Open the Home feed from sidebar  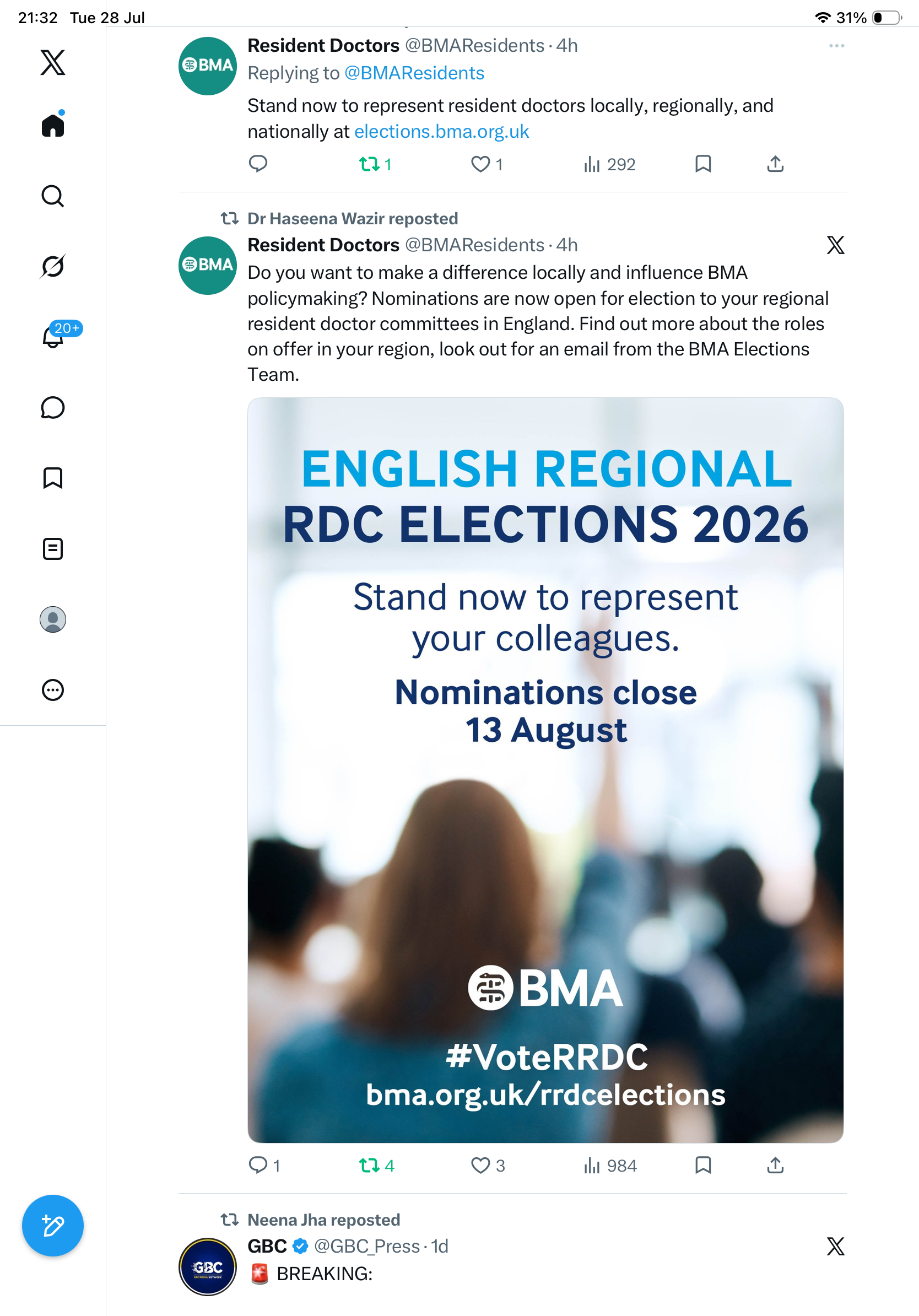(x=53, y=125)
